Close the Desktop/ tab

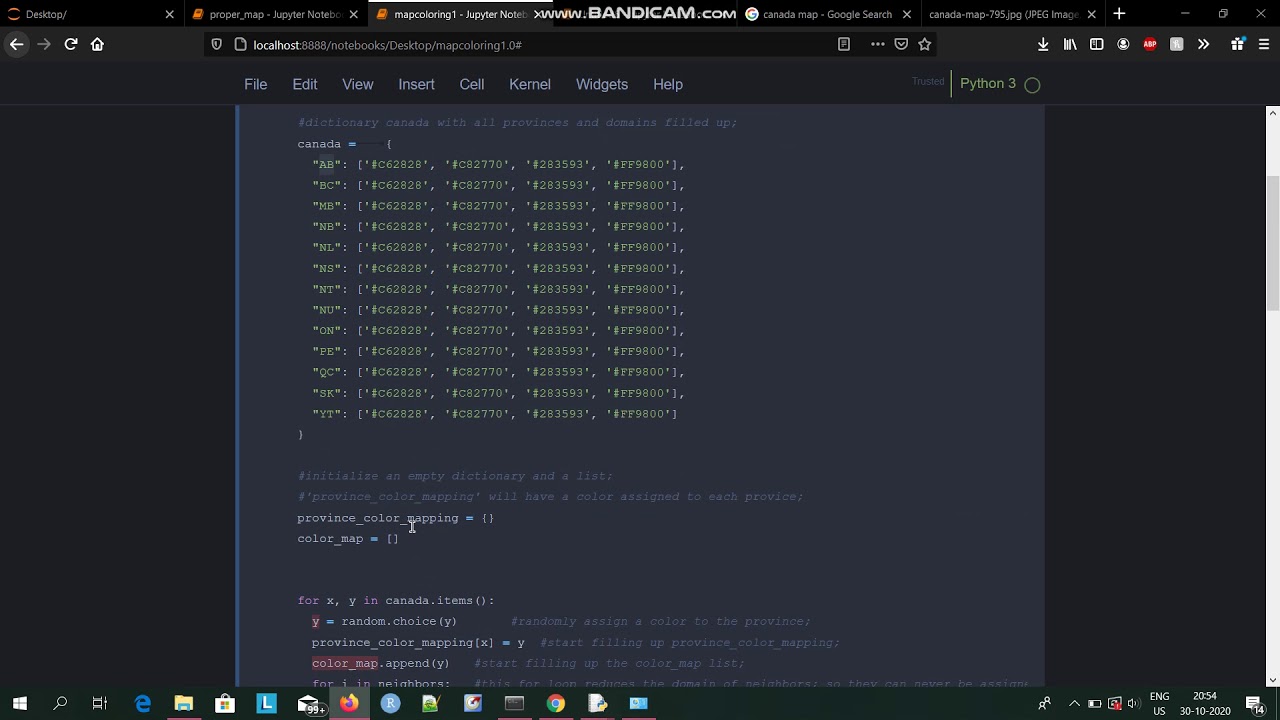[x=169, y=14]
